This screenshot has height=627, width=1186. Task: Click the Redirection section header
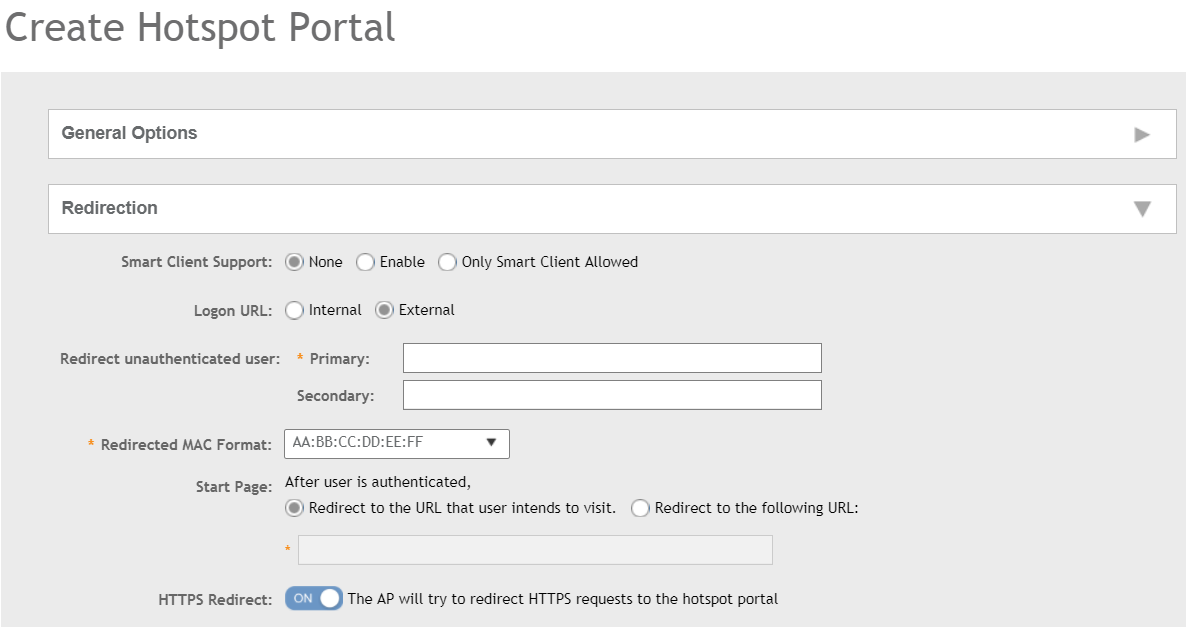coord(110,209)
